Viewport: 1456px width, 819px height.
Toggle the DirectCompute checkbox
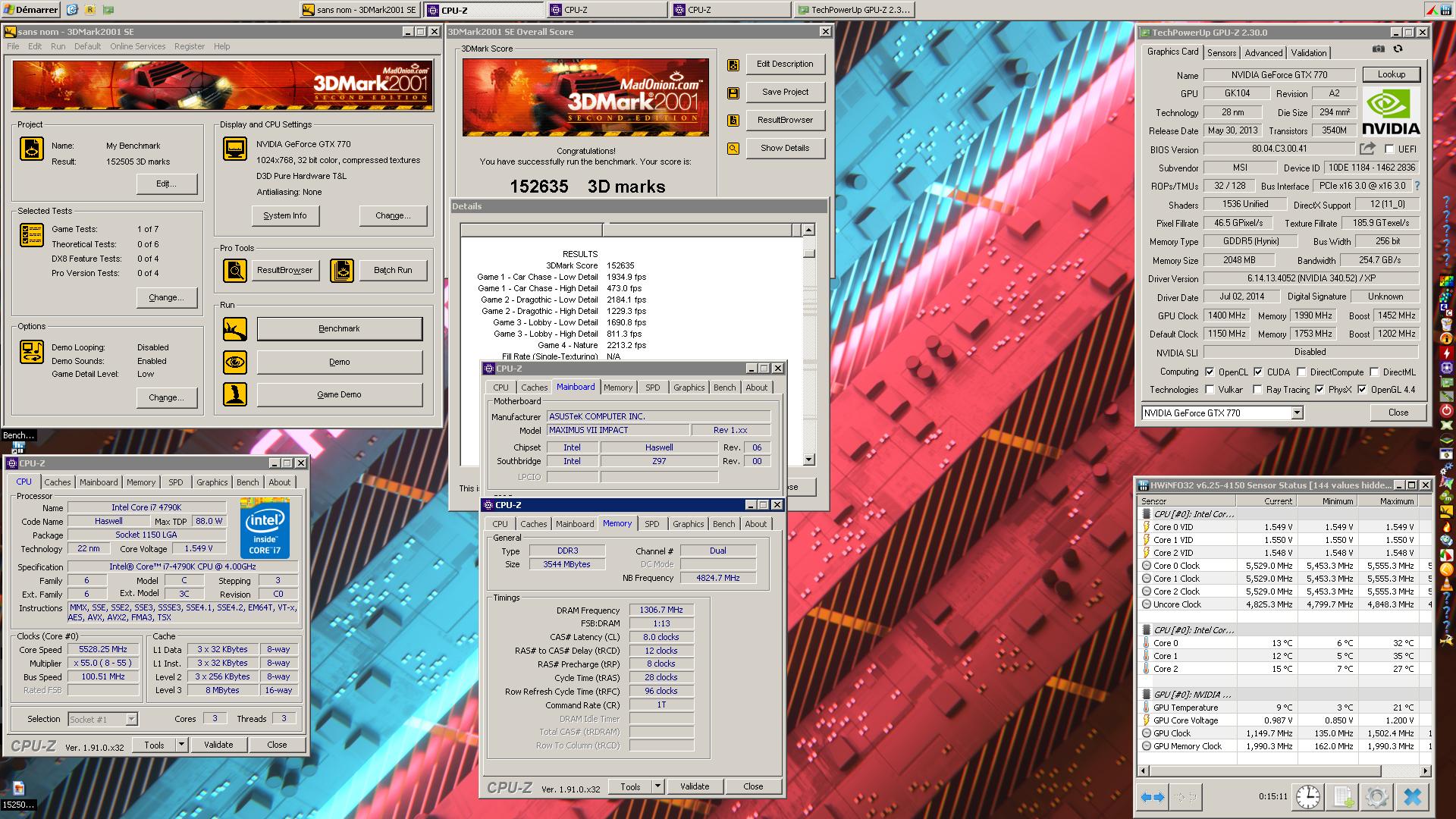coord(1301,372)
